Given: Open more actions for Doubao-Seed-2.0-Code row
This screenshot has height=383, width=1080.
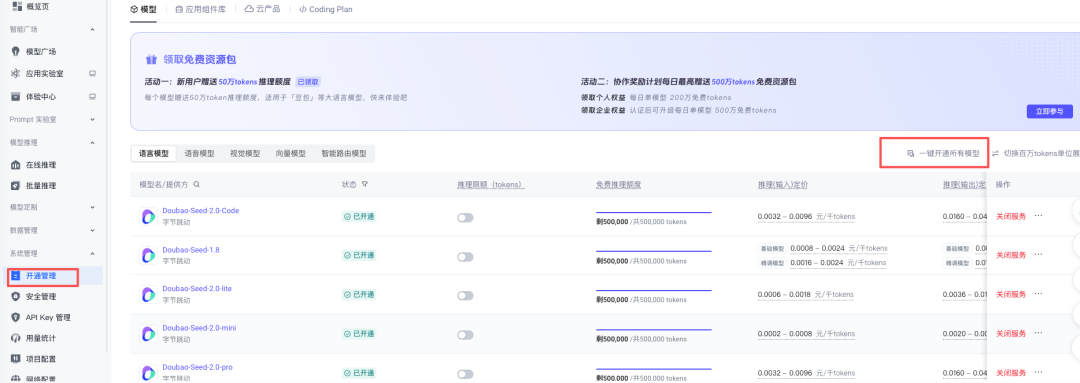Looking at the screenshot, I should pyautogui.click(x=1038, y=216).
